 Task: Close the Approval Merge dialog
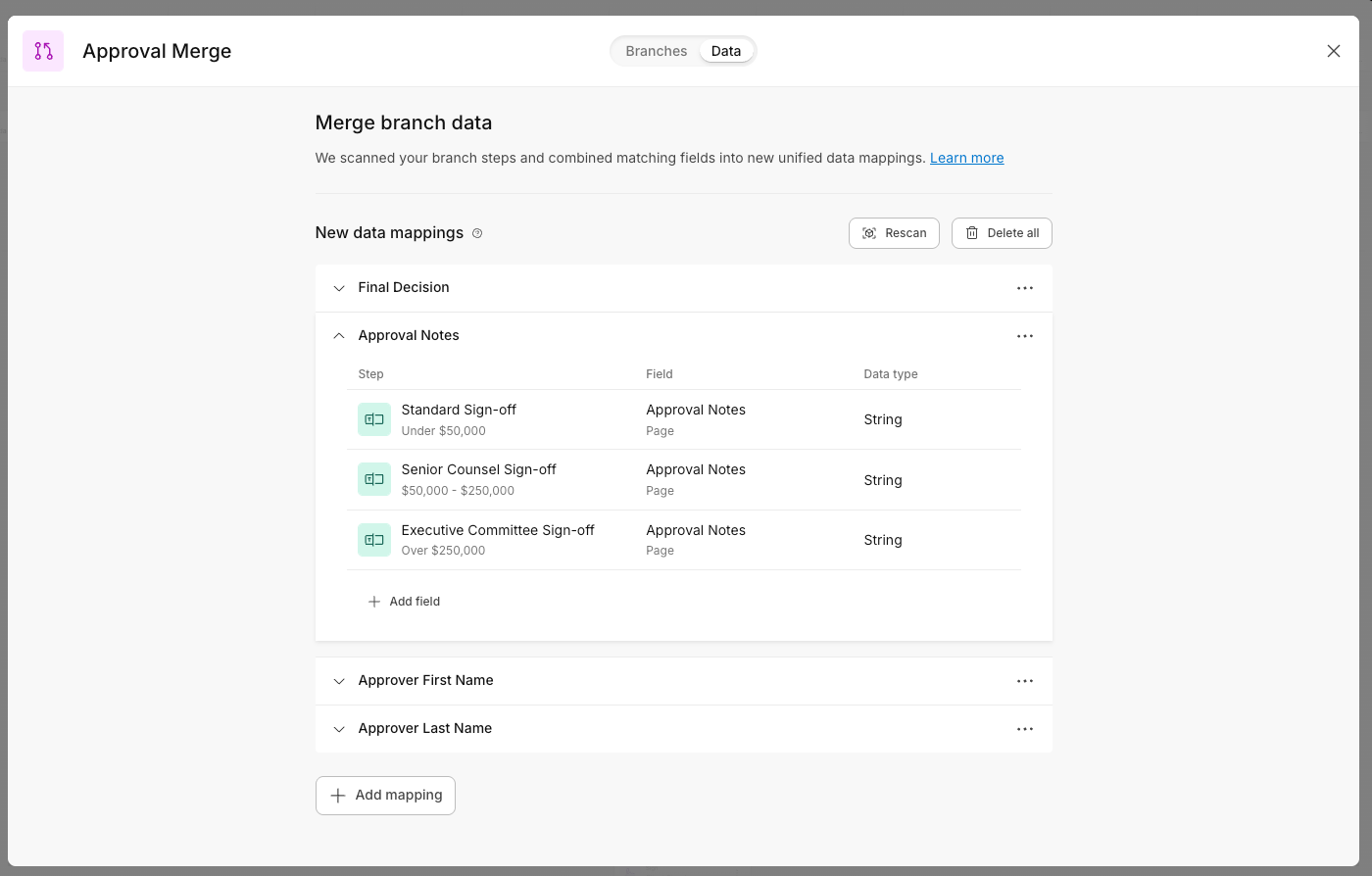[1334, 51]
